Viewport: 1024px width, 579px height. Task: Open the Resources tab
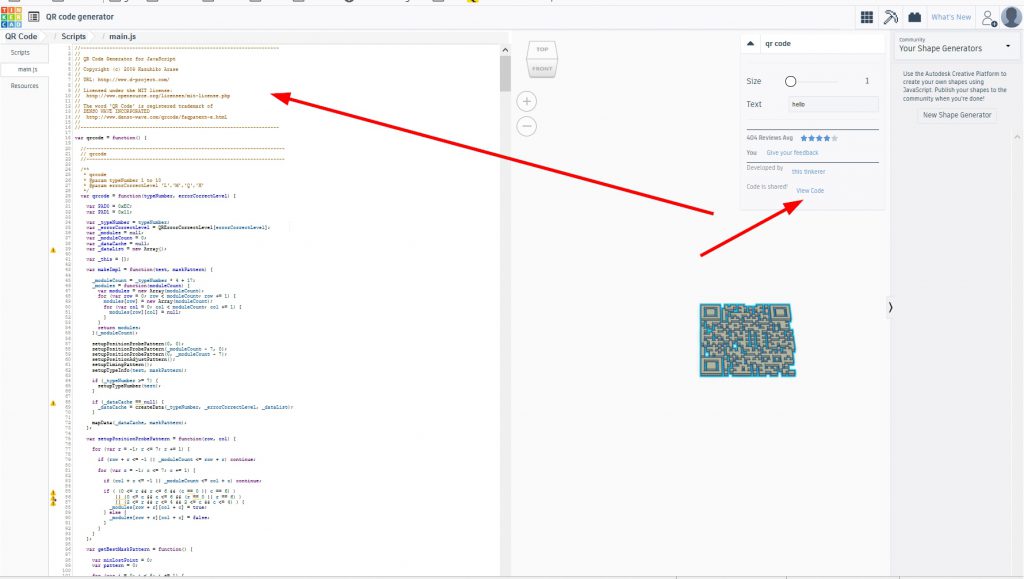point(24,86)
